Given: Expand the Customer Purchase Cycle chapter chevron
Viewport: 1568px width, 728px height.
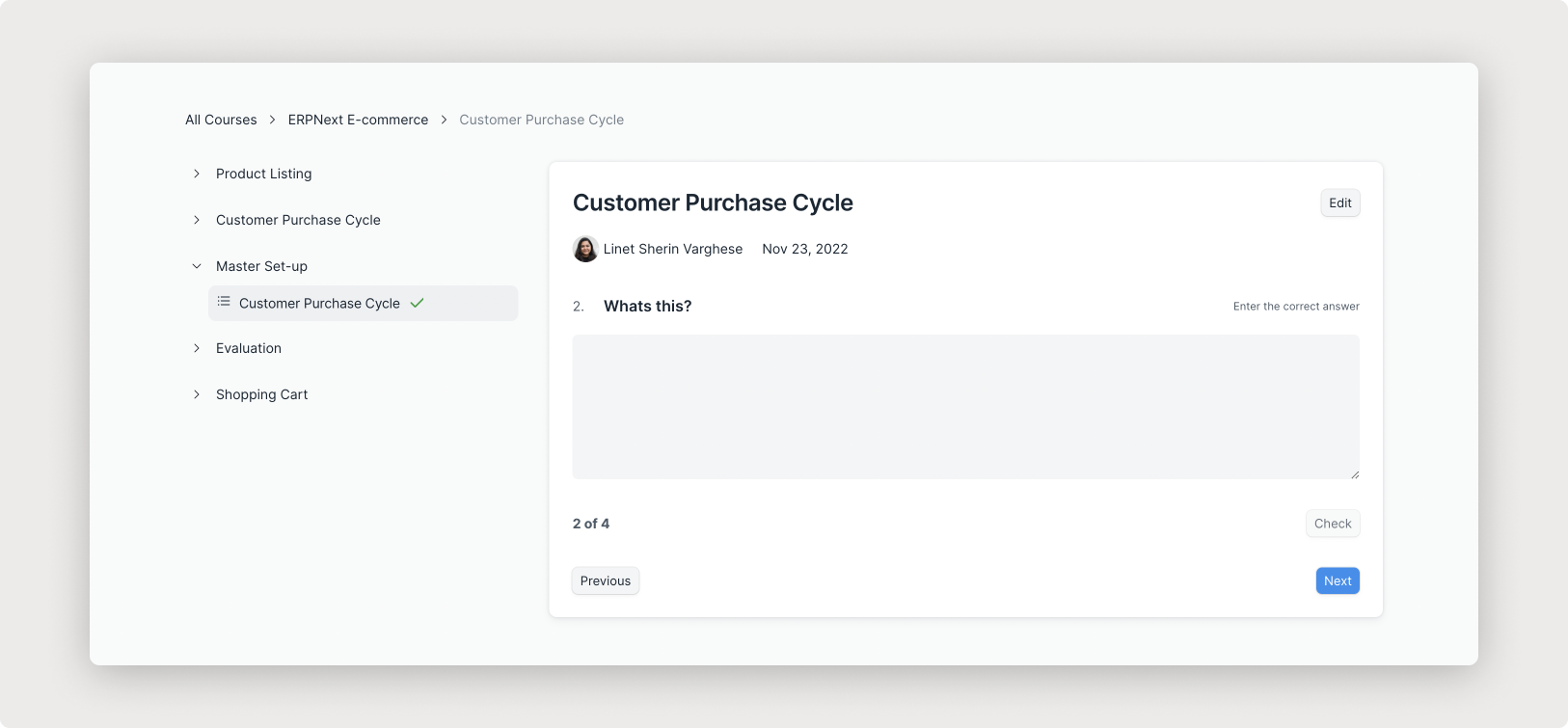Looking at the screenshot, I should point(197,220).
